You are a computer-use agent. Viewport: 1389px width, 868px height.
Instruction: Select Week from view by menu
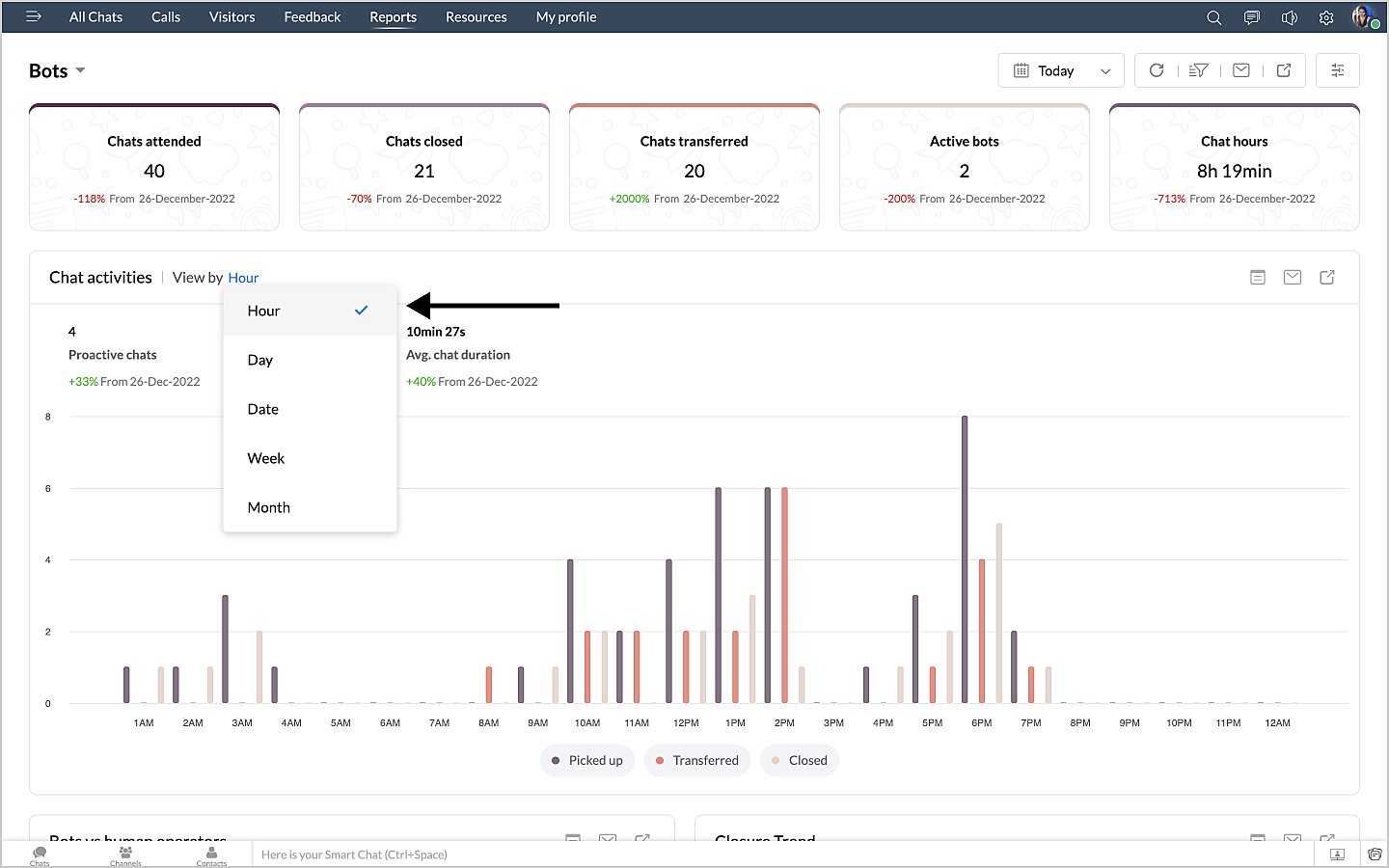(266, 459)
